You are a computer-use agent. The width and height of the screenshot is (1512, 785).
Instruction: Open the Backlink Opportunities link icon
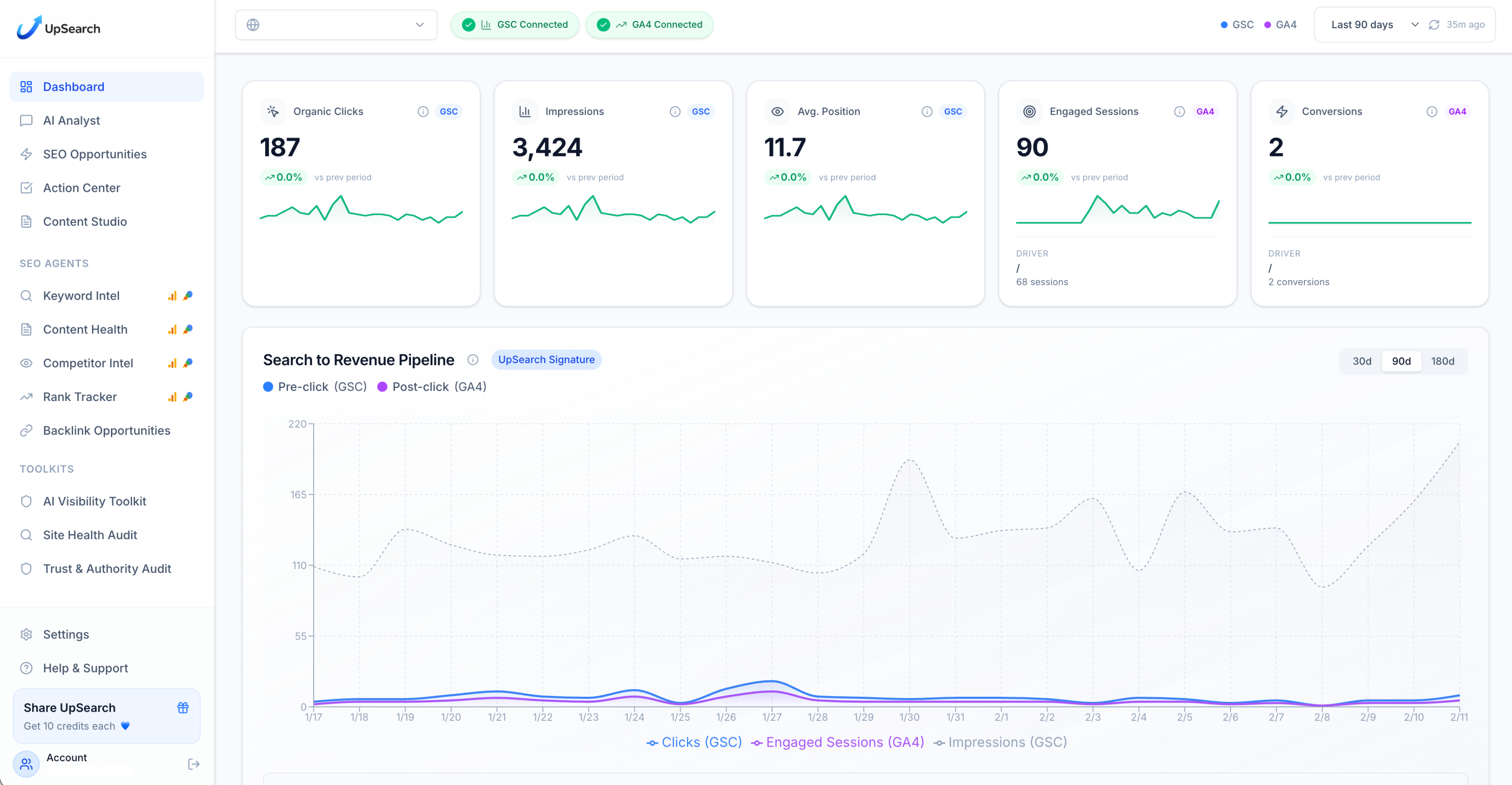click(27, 430)
